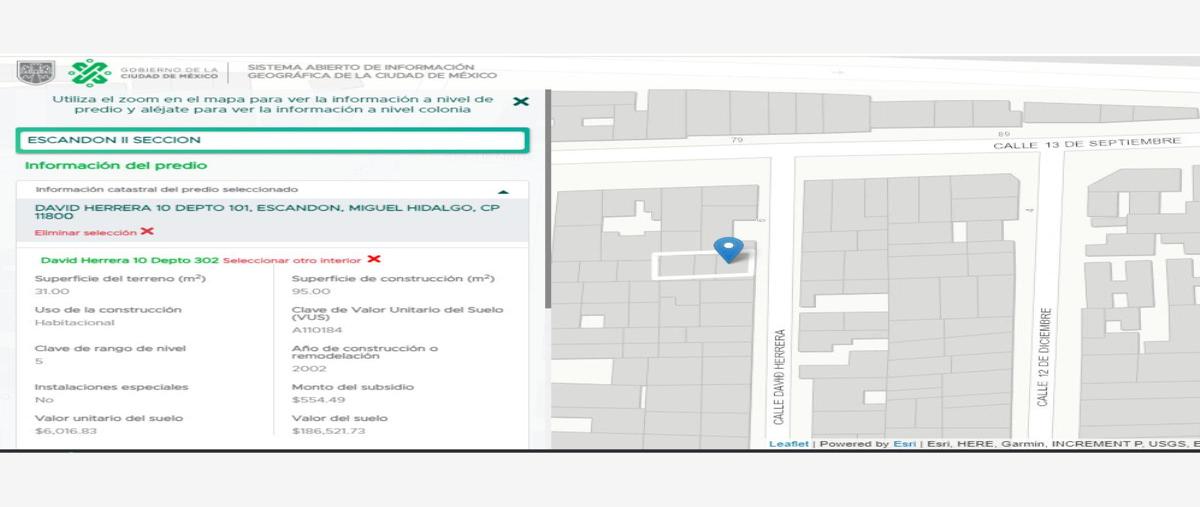Click the Eliminar selección link
The width and height of the screenshot is (1200, 507).
click(85, 232)
